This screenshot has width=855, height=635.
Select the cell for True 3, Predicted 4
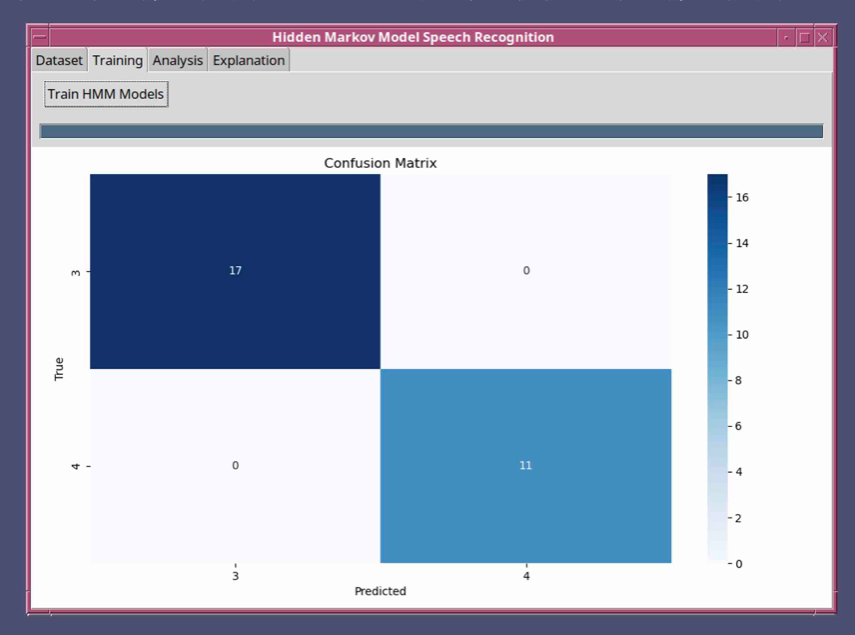[525, 271]
